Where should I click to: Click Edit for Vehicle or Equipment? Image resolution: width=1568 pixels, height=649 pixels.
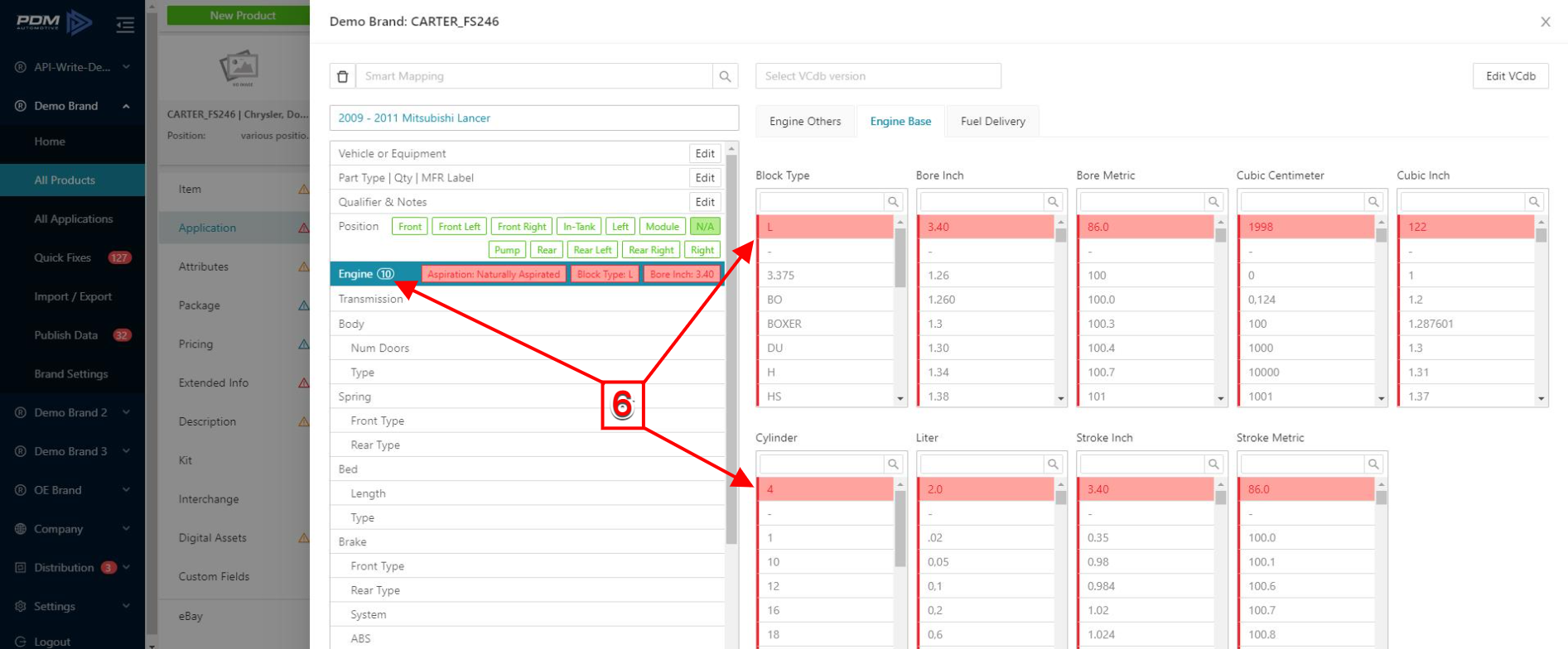tap(705, 154)
